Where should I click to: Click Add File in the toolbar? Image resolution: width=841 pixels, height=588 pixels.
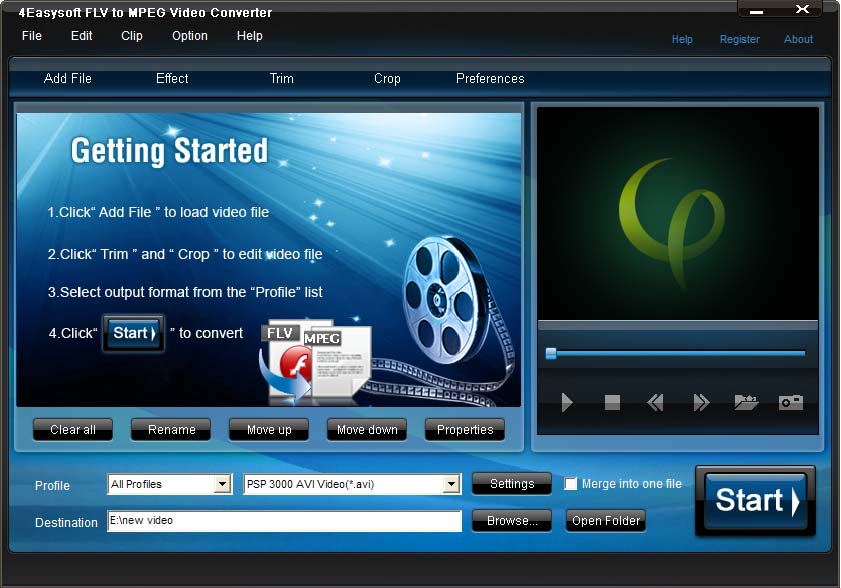click(68, 78)
